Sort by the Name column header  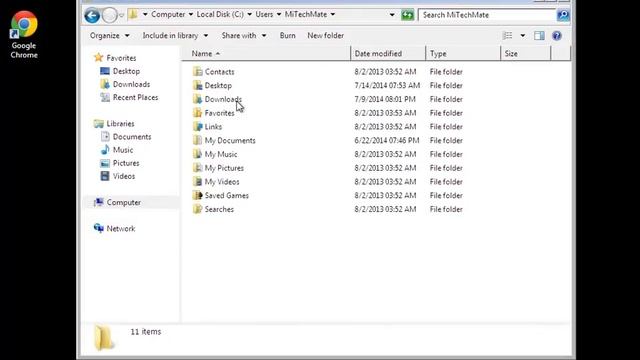pyautogui.click(x=265, y=53)
